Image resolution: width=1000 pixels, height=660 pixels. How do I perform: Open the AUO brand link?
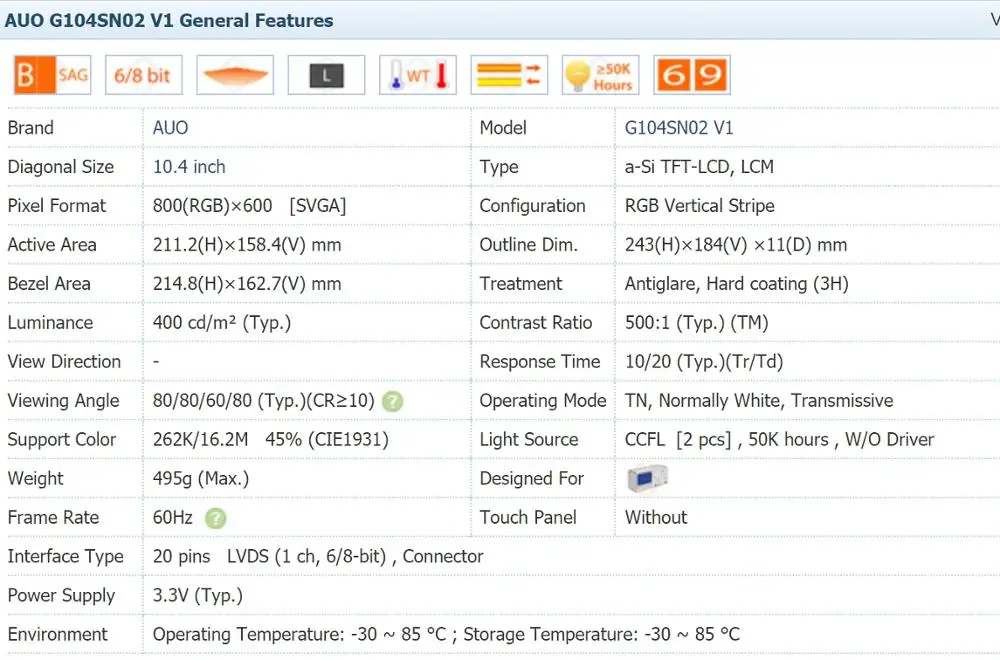170,128
